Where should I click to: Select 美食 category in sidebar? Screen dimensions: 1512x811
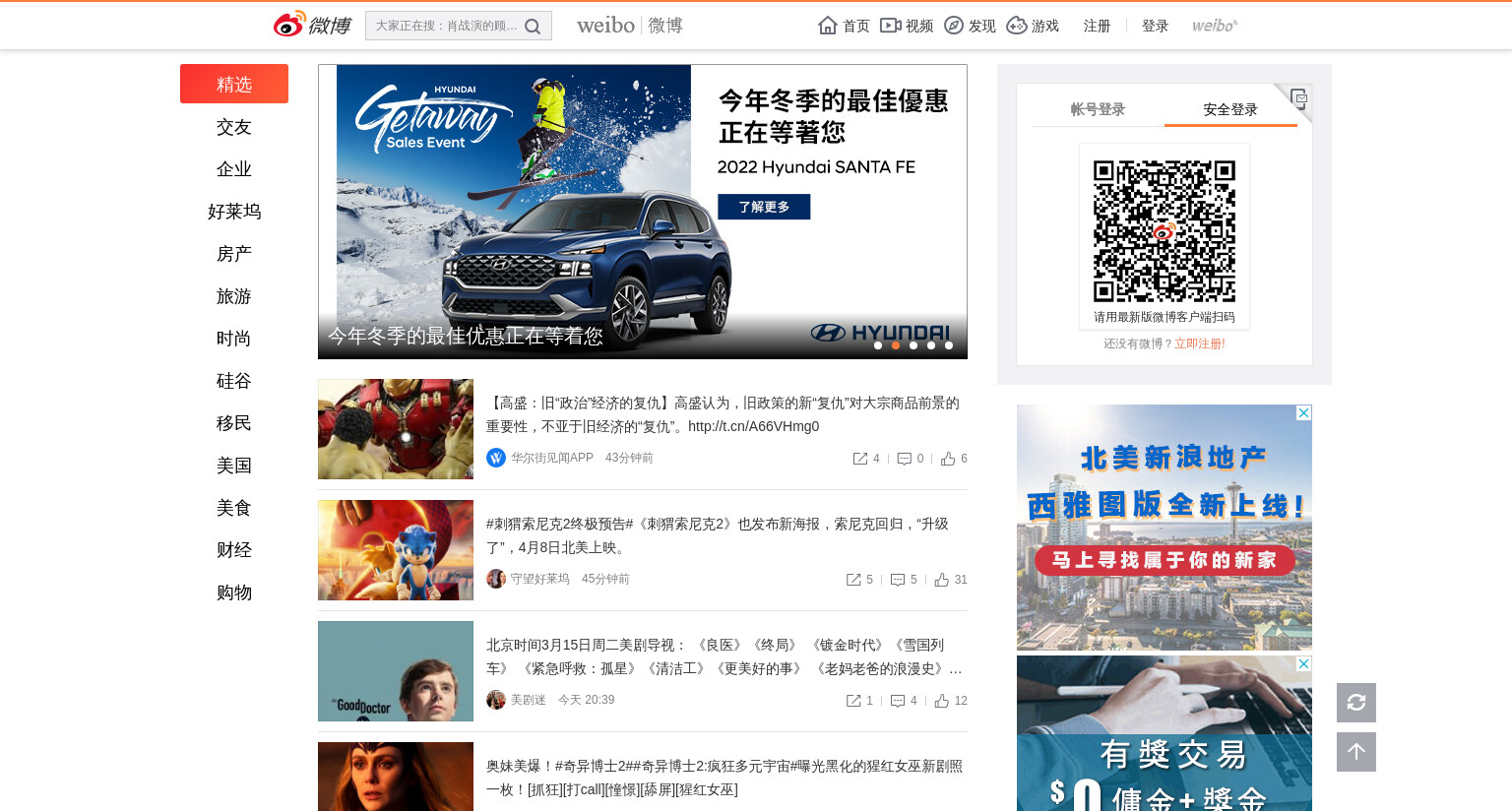(x=234, y=508)
